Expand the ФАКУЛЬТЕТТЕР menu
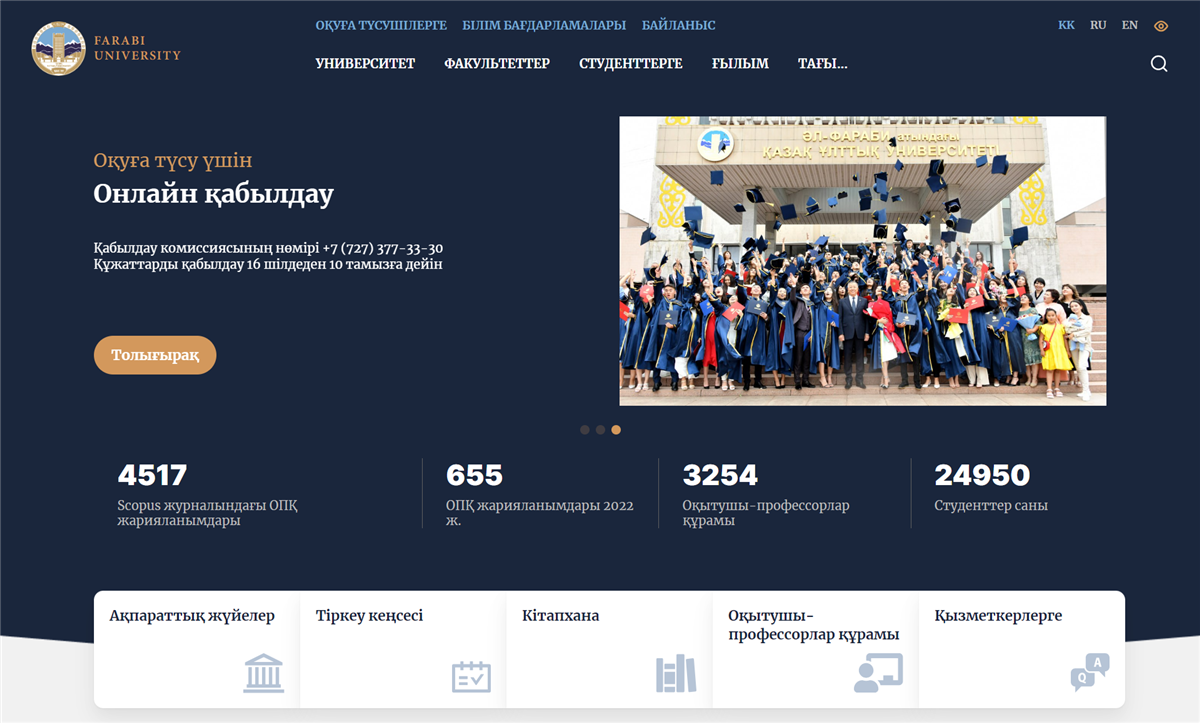 (497, 64)
